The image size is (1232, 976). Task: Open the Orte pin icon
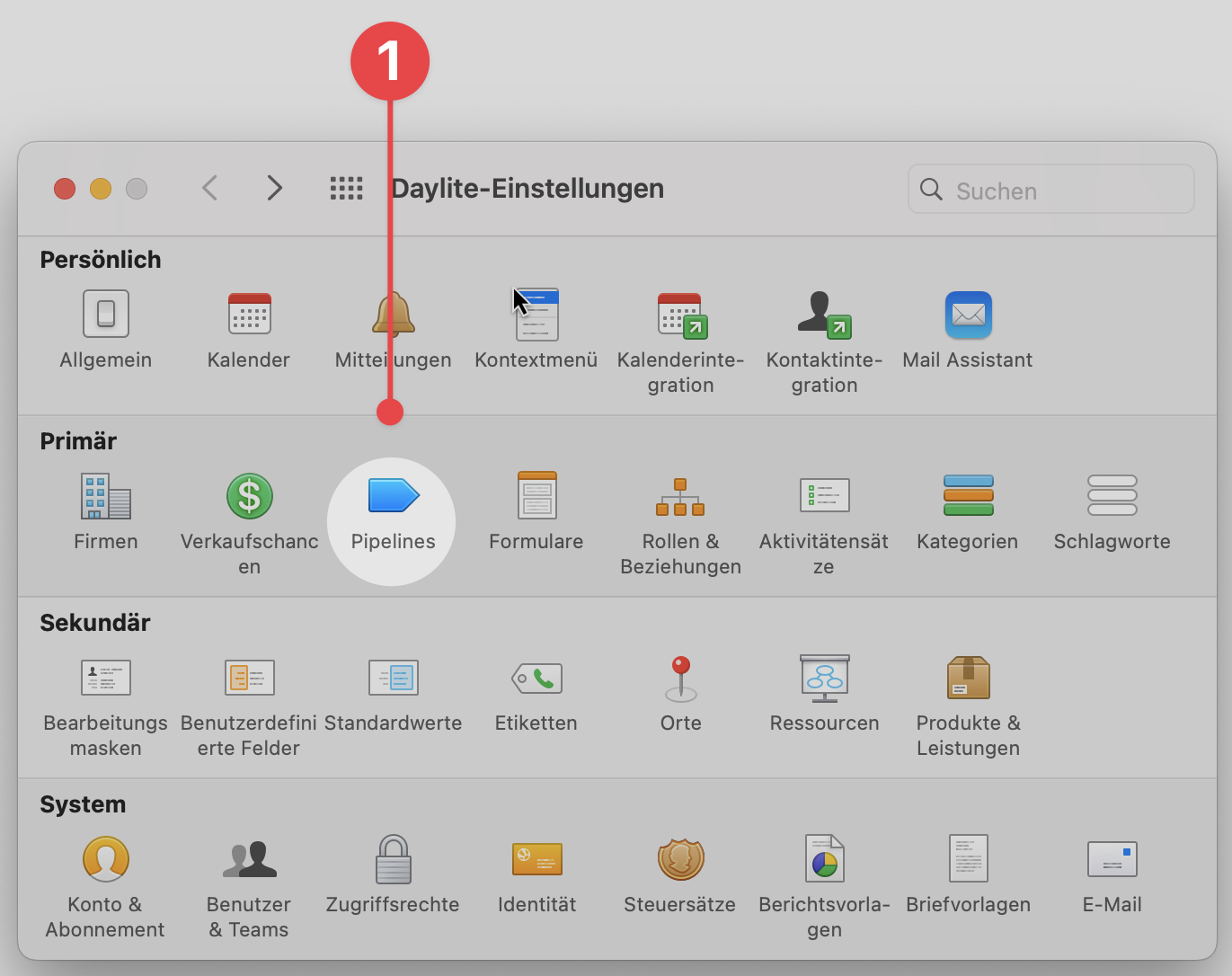pos(680,679)
